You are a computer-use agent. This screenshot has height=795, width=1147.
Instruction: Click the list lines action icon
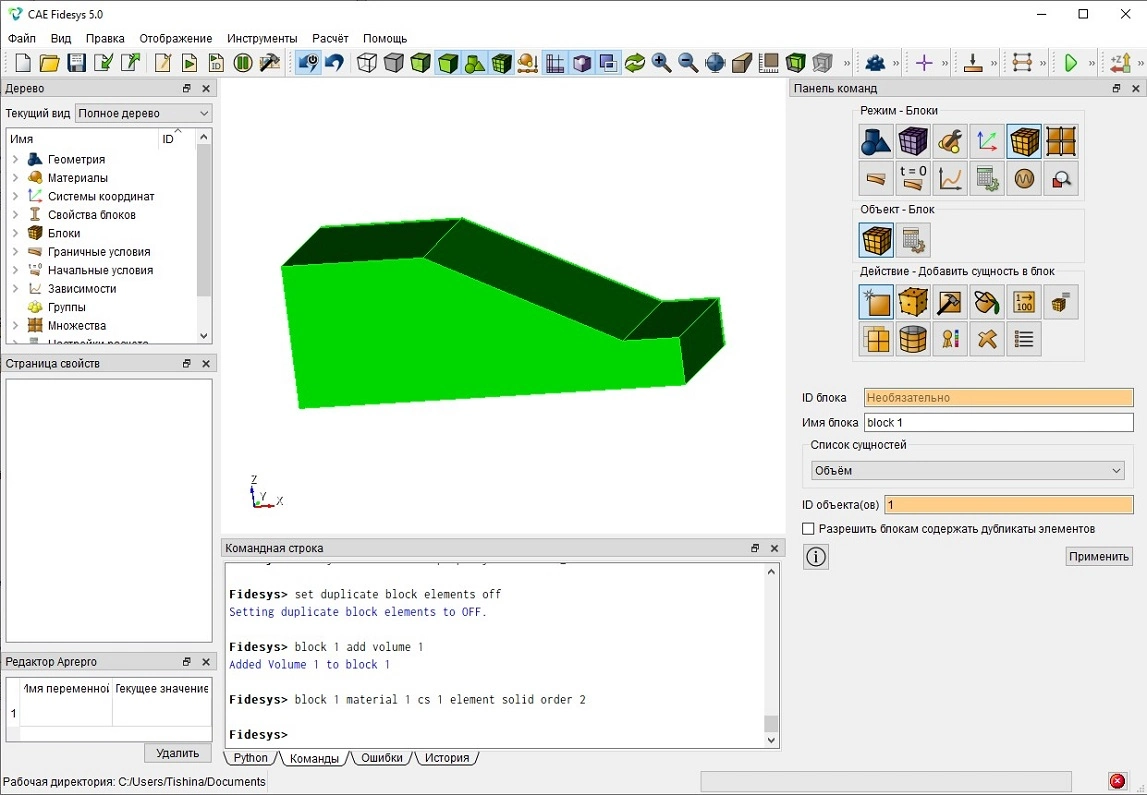point(1024,339)
